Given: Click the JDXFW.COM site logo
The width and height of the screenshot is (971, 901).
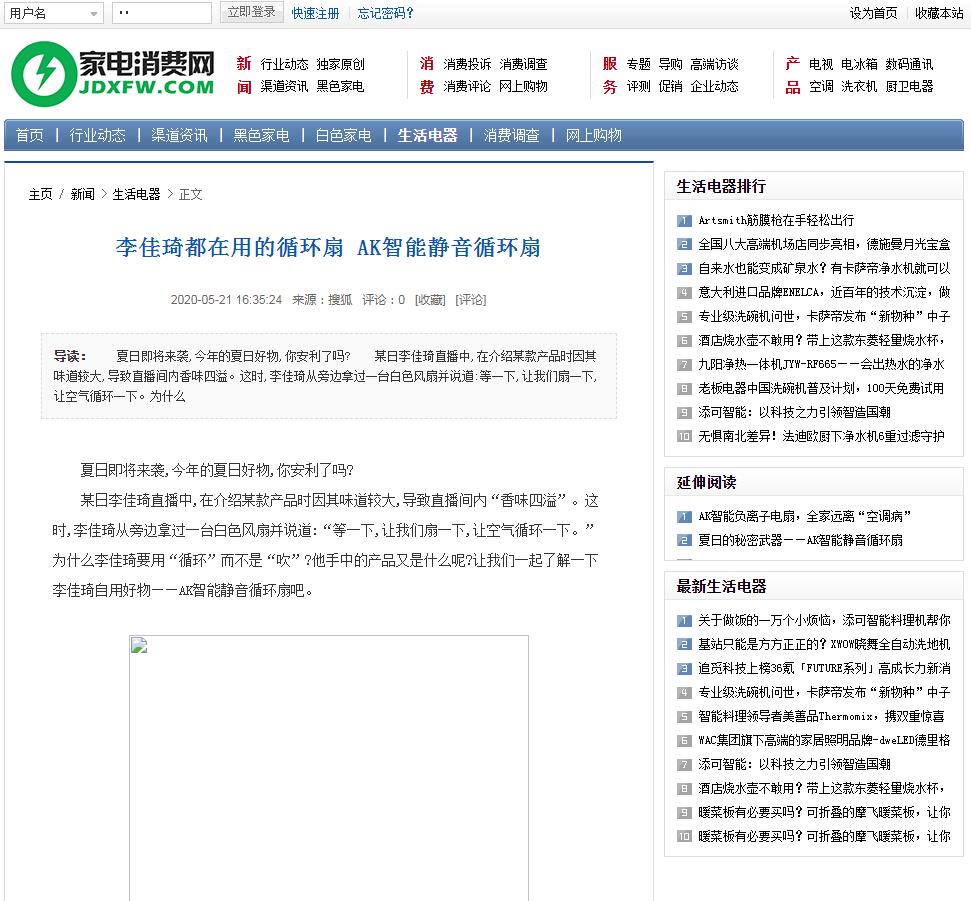Looking at the screenshot, I should tap(113, 74).
